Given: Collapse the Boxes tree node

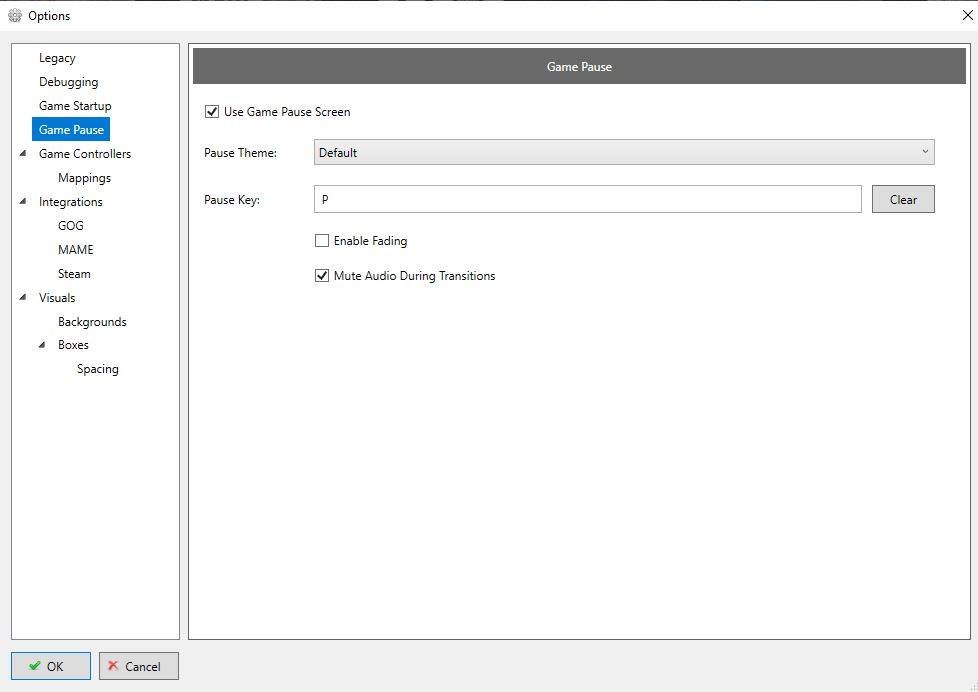Looking at the screenshot, I should click(42, 345).
